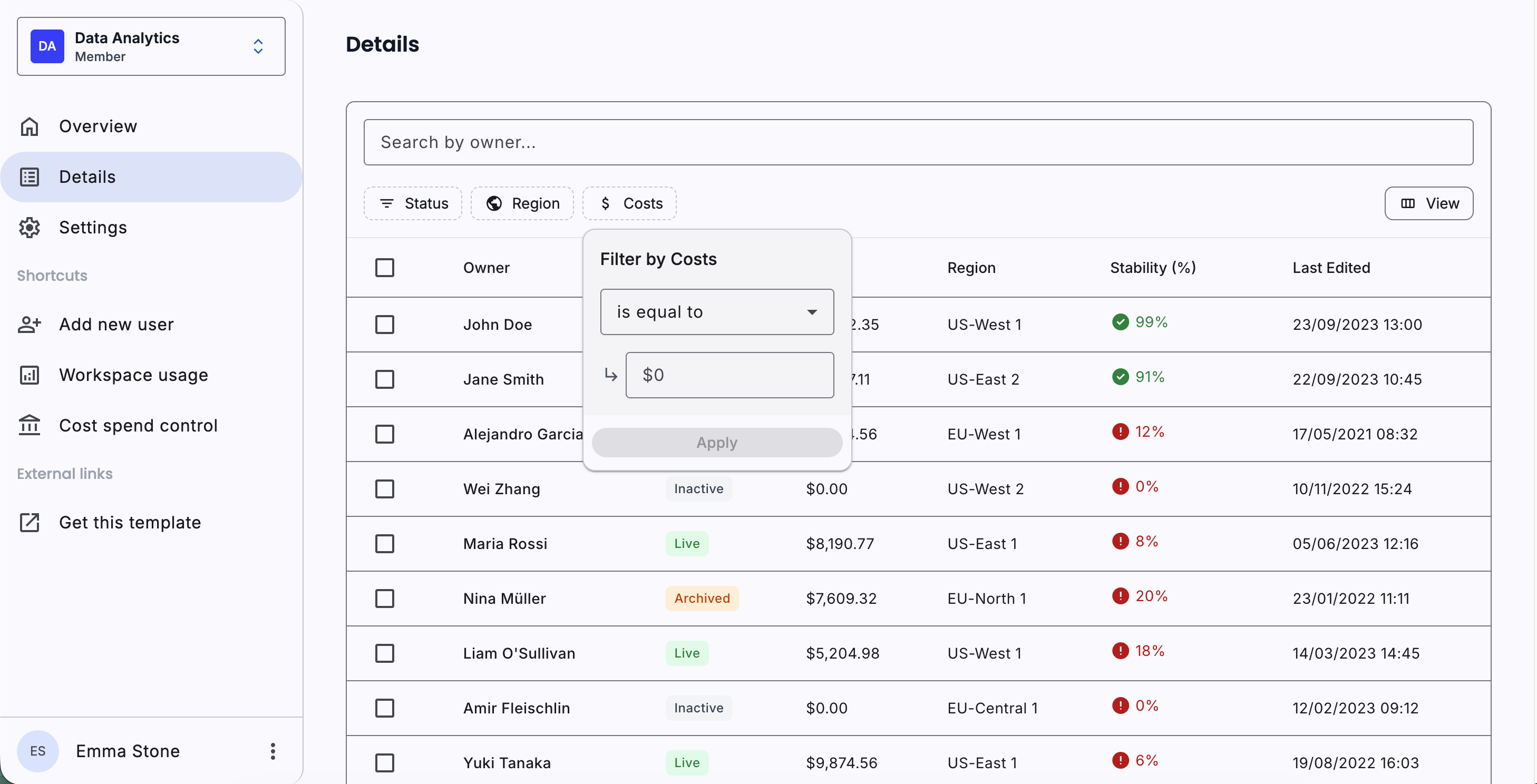Tick the checkbox for John Doe
The image size is (1537, 784).
(x=385, y=325)
